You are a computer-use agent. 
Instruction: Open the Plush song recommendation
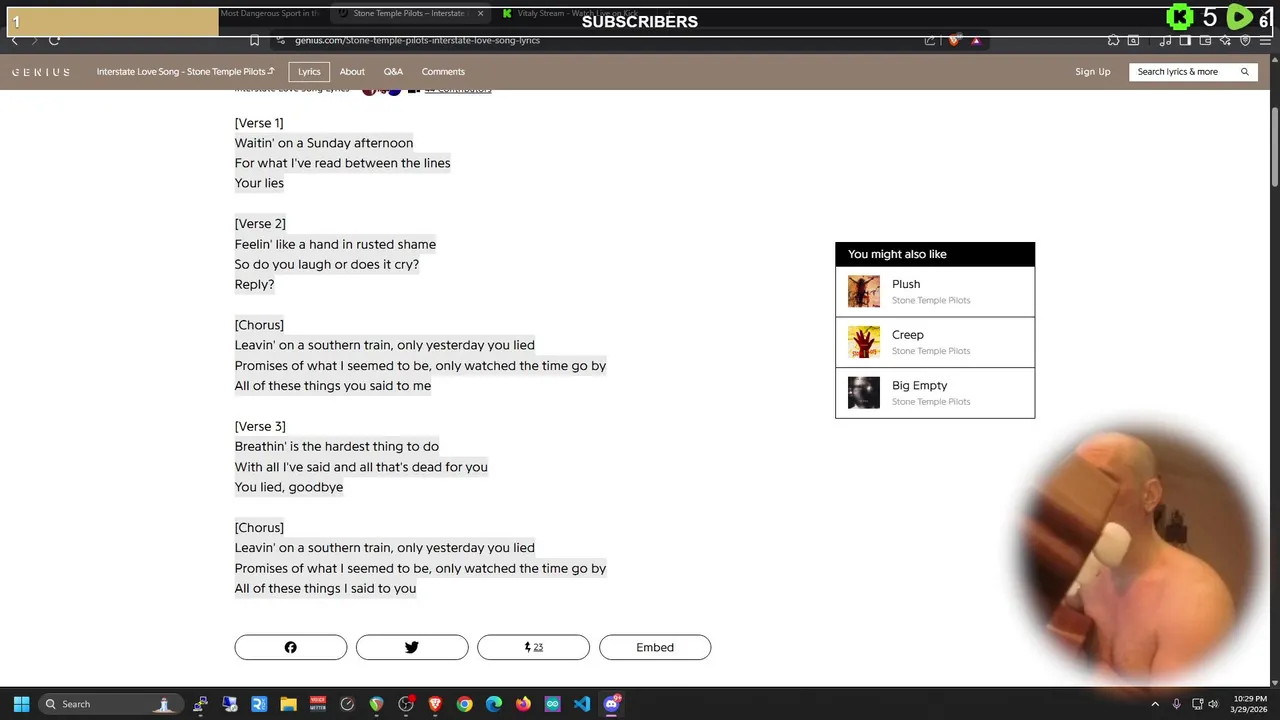pos(935,292)
